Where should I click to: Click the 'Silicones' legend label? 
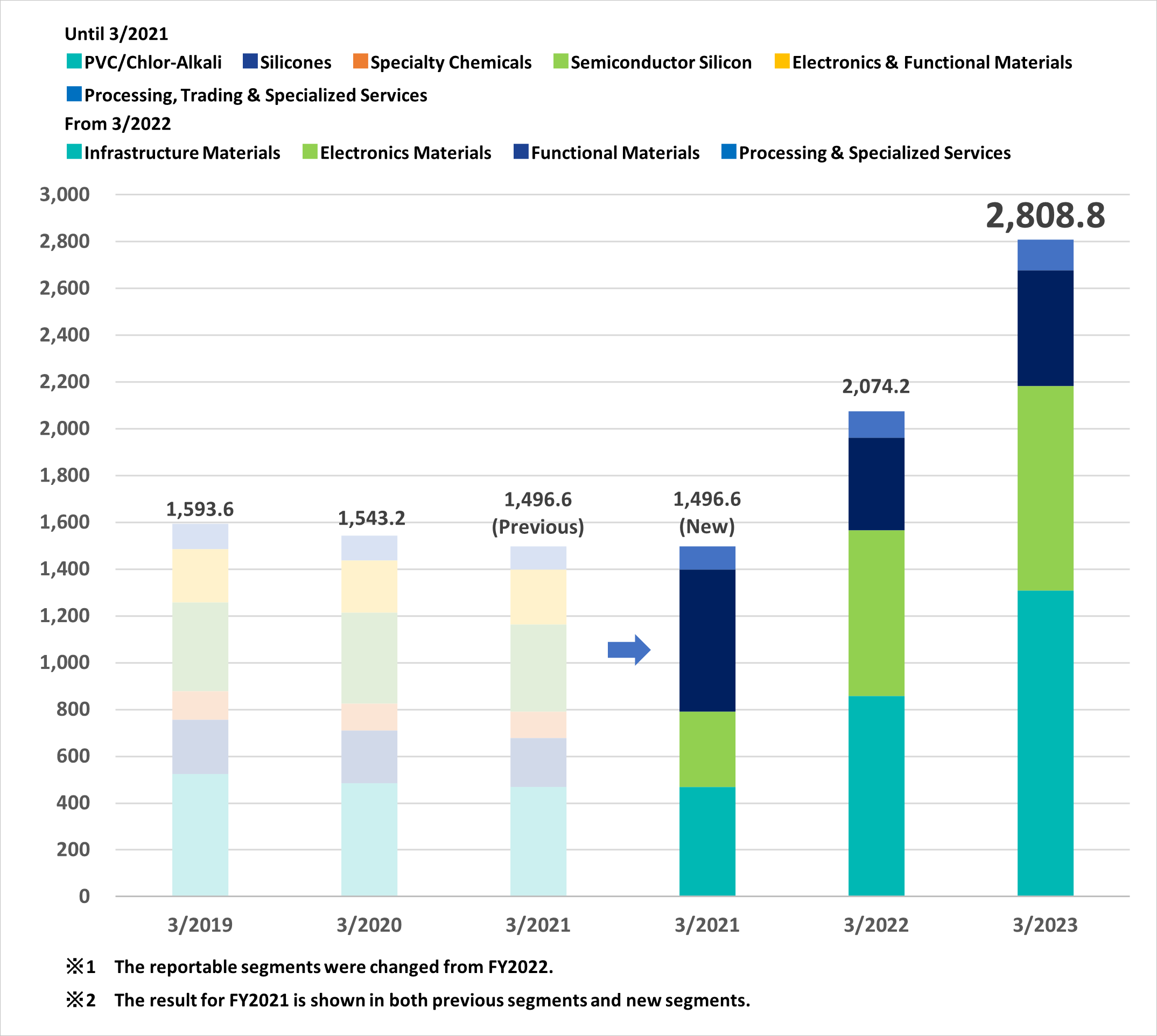296,62
